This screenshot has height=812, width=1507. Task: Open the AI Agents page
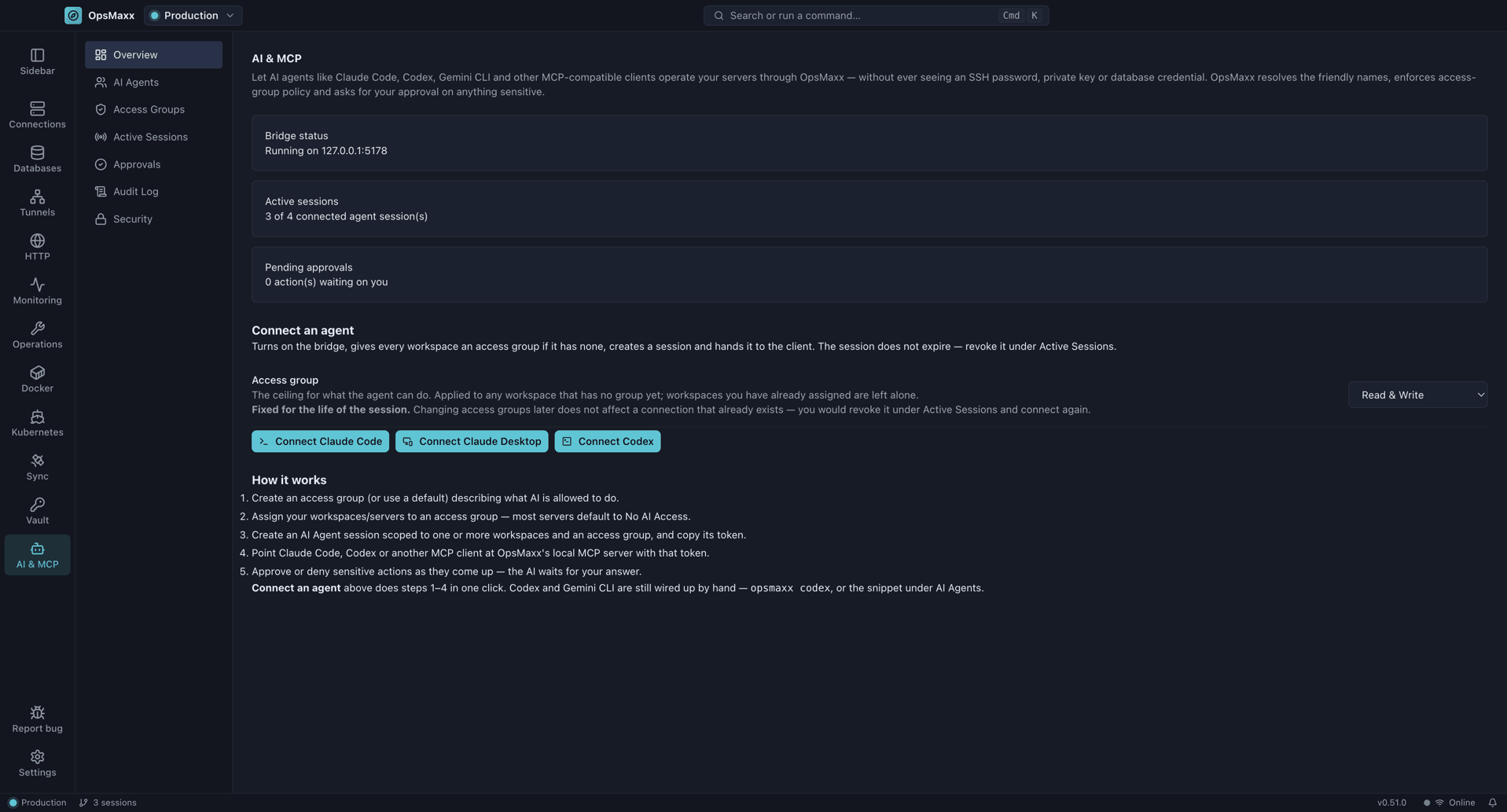153,83
